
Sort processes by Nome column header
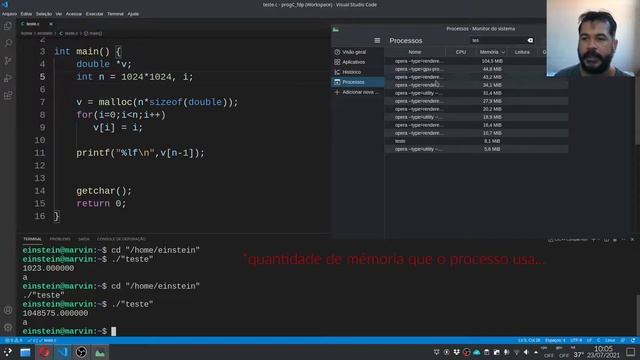click(415, 52)
